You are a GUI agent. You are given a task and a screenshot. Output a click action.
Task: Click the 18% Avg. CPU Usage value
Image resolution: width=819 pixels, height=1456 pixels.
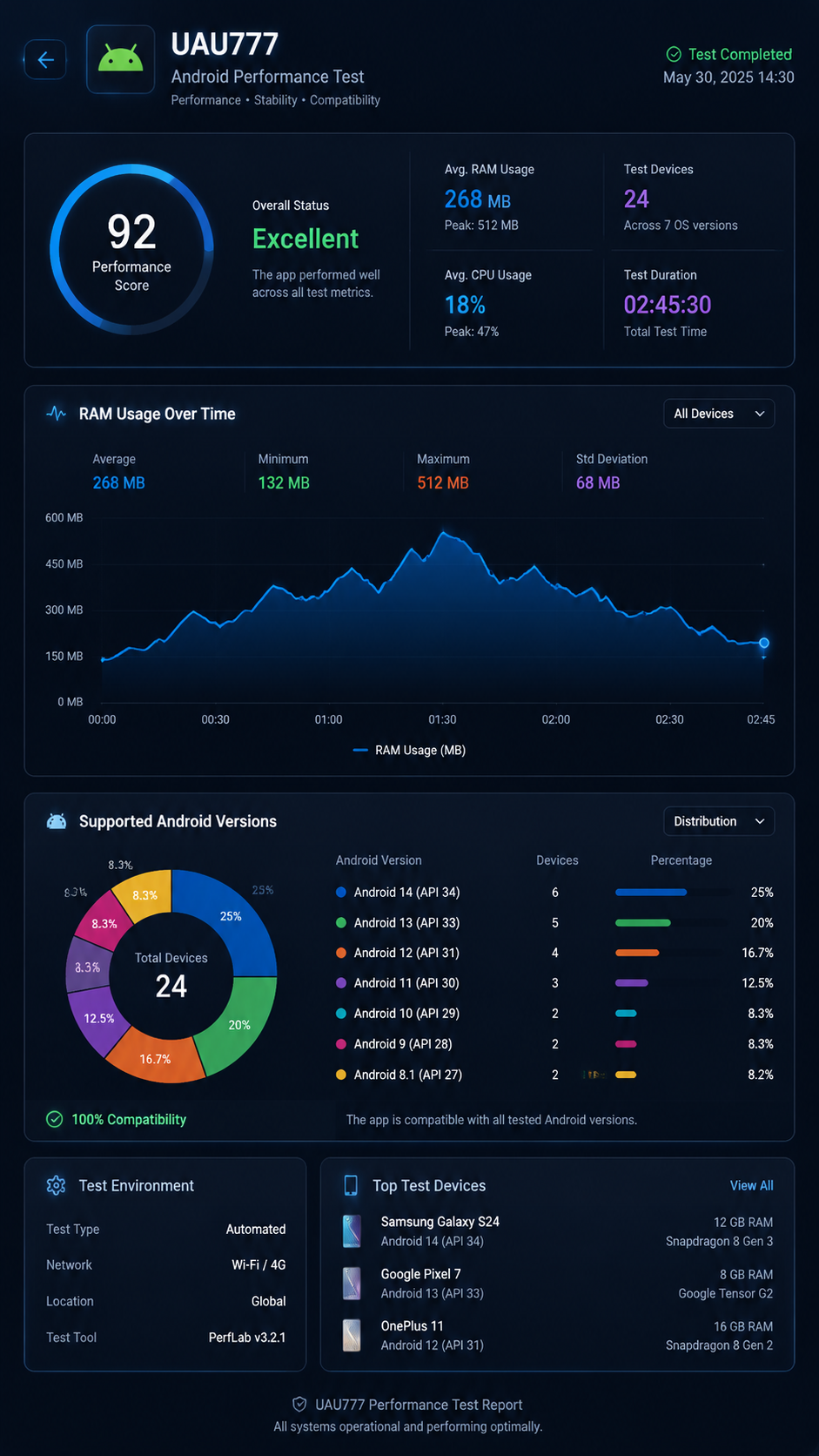[465, 305]
